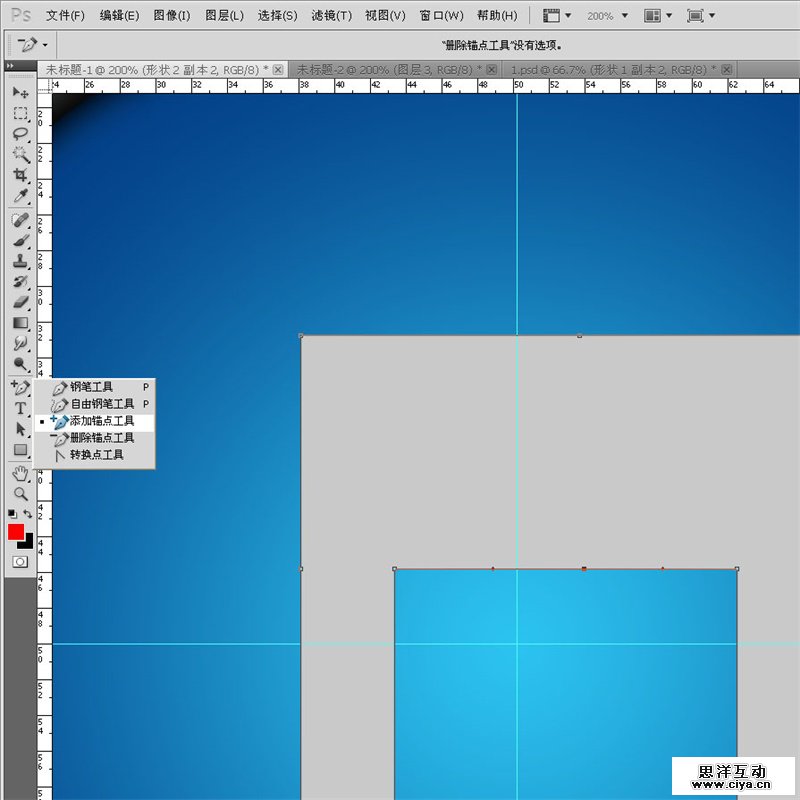Image resolution: width=800 pixels, height=800 pixels.
Task: Select the Crop tool
Action: tap(20, 176)
